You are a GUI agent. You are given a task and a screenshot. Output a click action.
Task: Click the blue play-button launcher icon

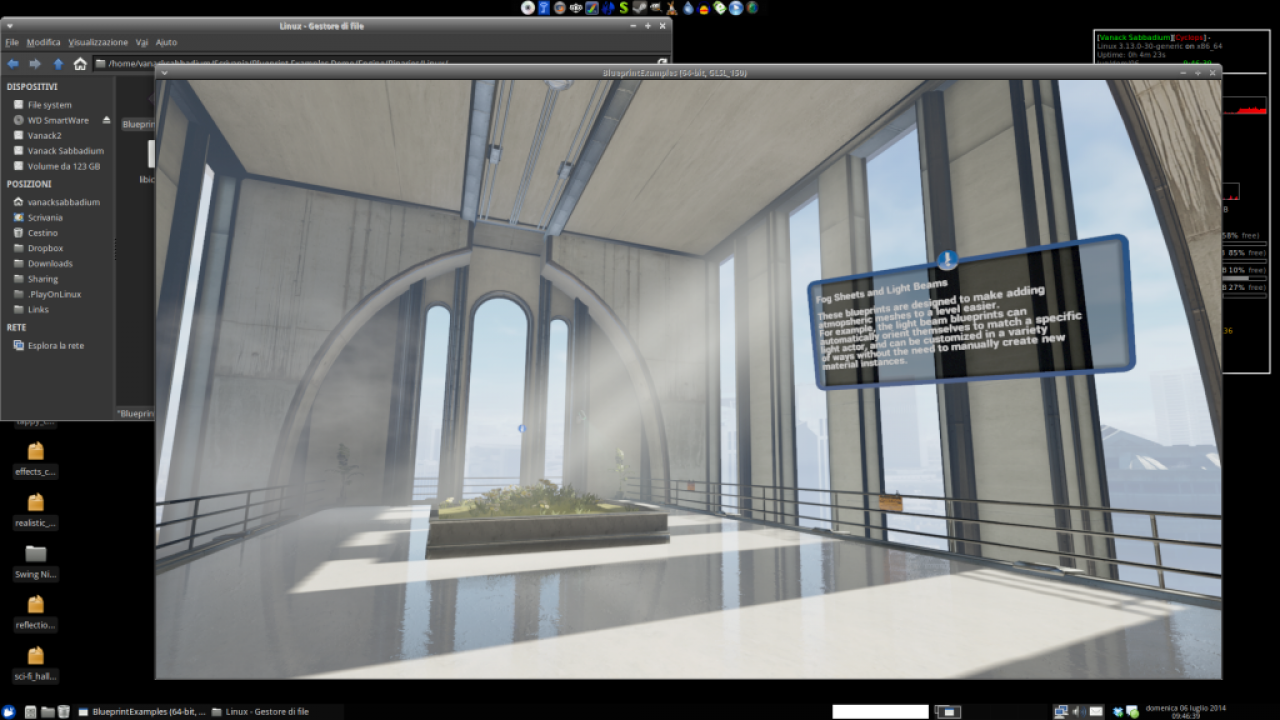click(736, 8)
